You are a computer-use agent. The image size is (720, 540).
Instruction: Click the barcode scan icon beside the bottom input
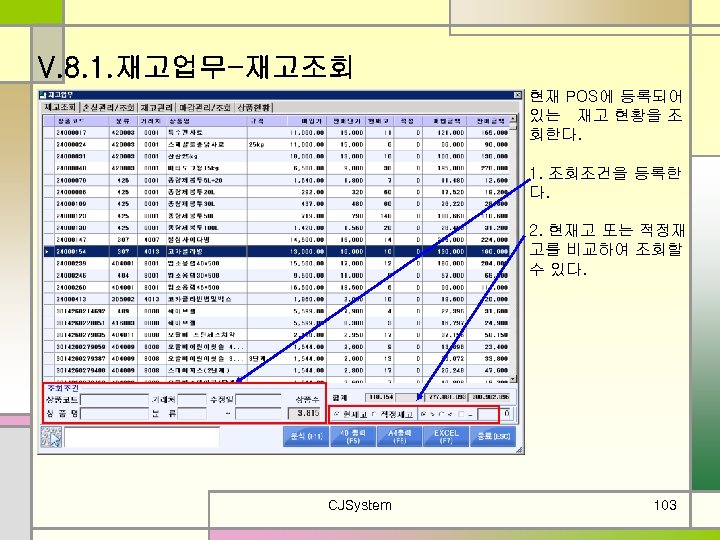tap(51, 436)
